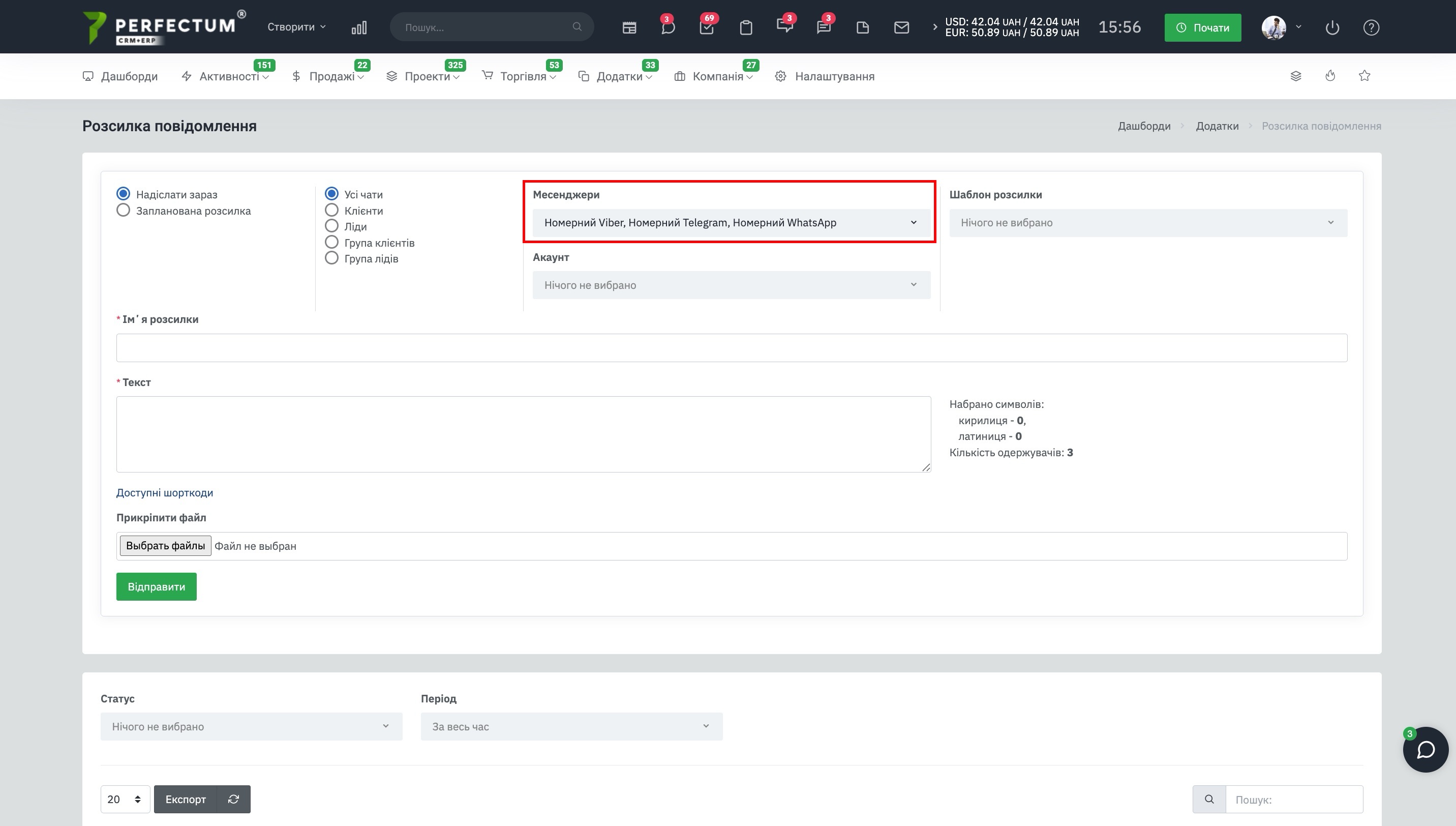Click the power logout icon
Image resolution: width=1456 pixels, height=826 pixels.
click(1332, 27)
